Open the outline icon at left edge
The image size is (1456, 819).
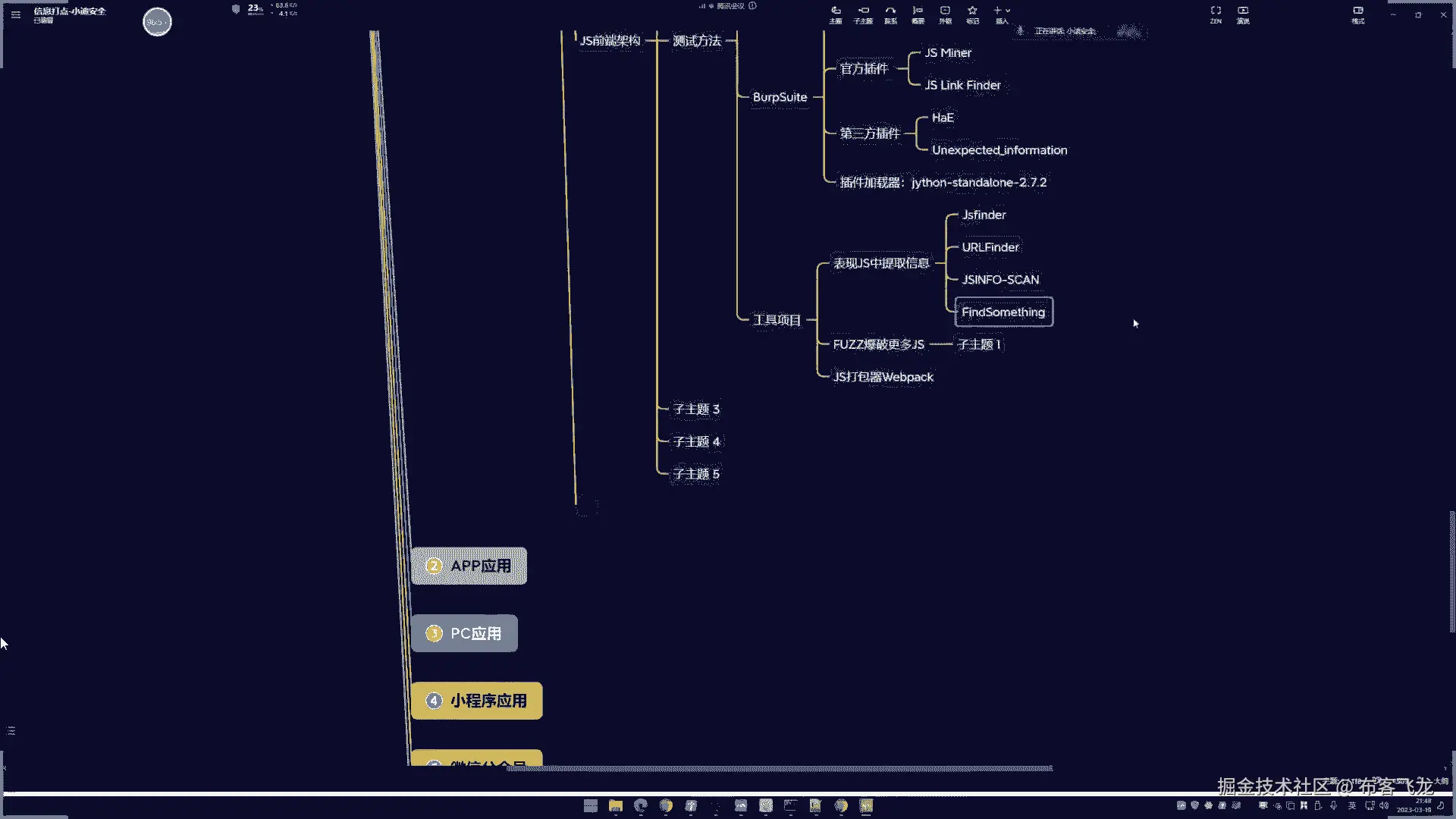11,730
